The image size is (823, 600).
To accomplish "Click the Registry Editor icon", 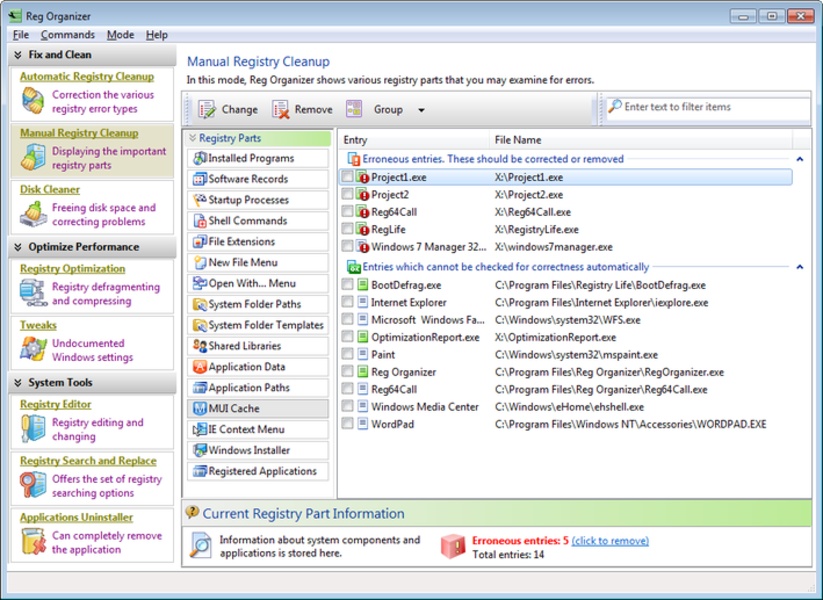I will (x=33, y=428).
